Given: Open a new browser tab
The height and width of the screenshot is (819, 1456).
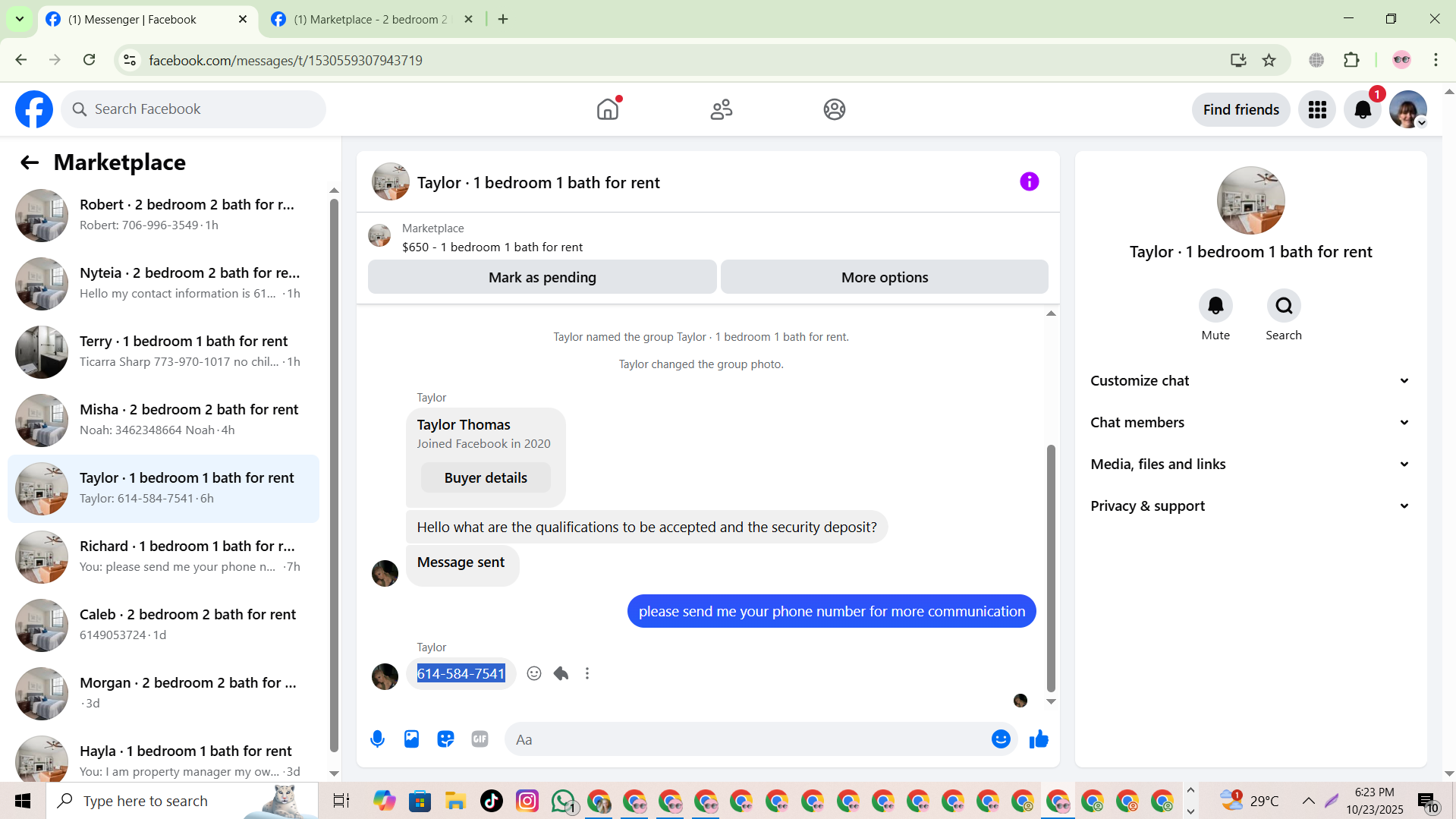Looking at the screenshot, I should point(503,20).
